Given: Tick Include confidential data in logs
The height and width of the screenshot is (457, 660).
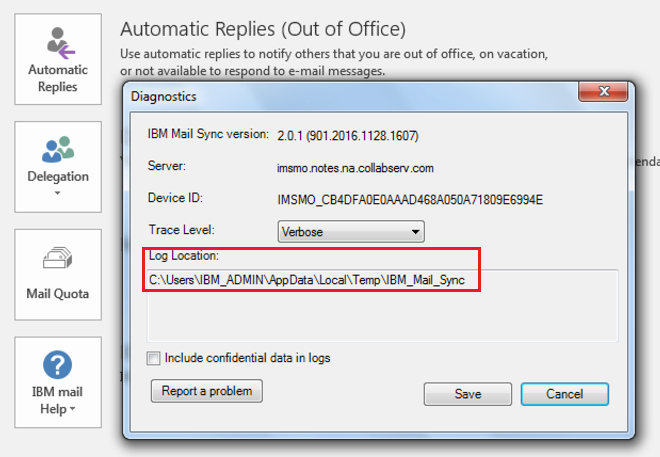Looking at the screenshot, I should (153, 358).
